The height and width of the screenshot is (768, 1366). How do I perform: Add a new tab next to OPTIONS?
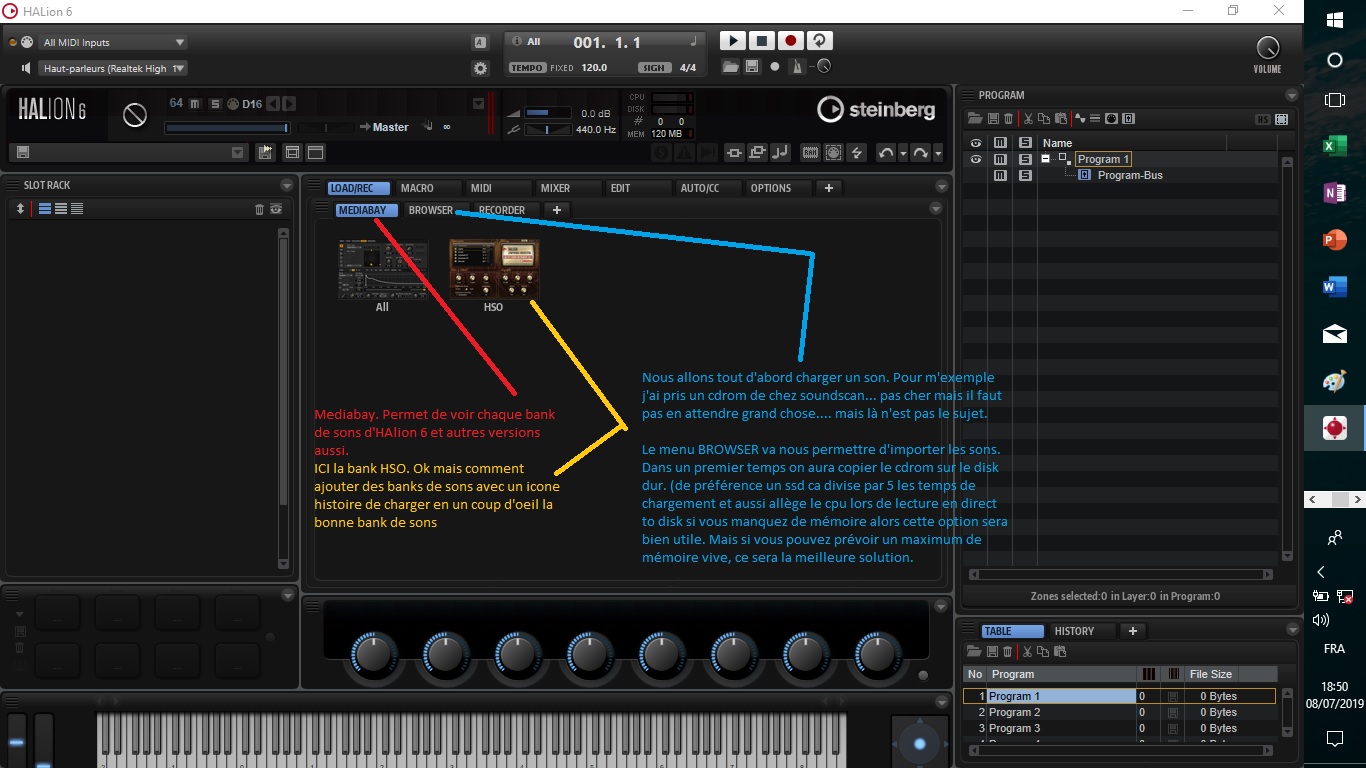pyautogui.click(x=828, y=188)
